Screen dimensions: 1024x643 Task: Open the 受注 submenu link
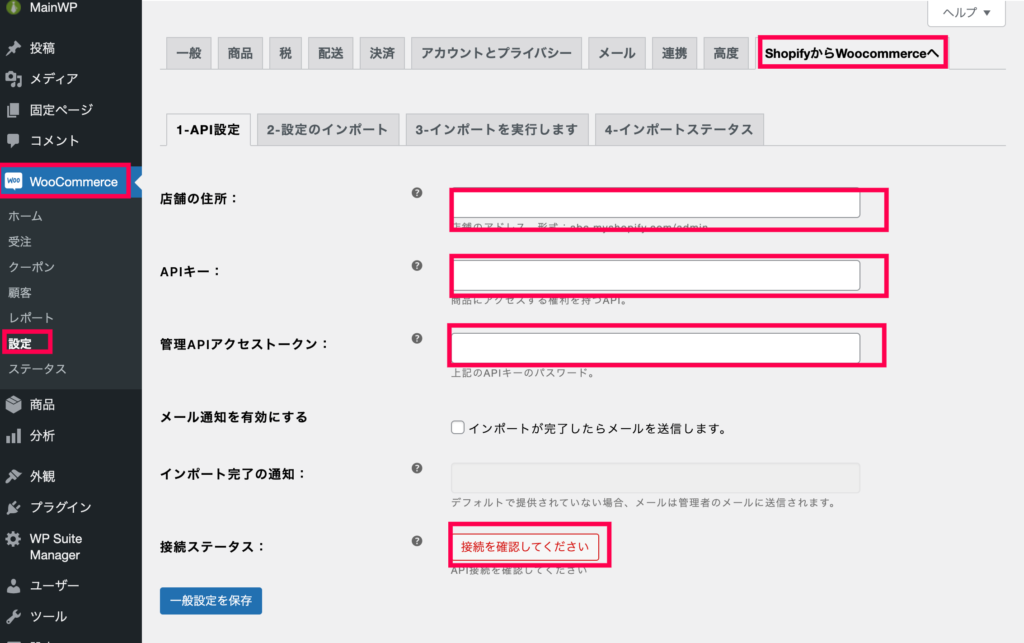pyautogui.click(x=20, y=242)
